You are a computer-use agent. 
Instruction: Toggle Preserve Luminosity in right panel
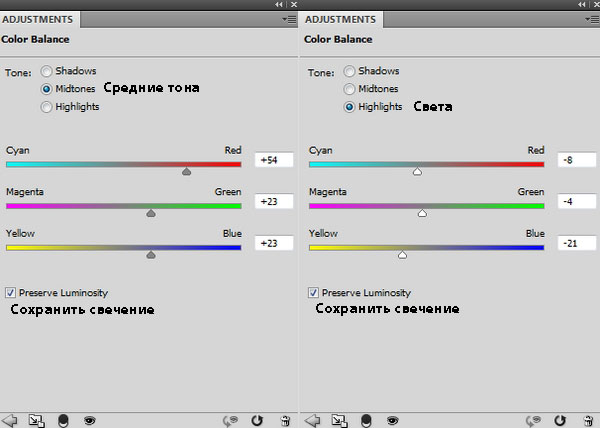click(313, 293)
